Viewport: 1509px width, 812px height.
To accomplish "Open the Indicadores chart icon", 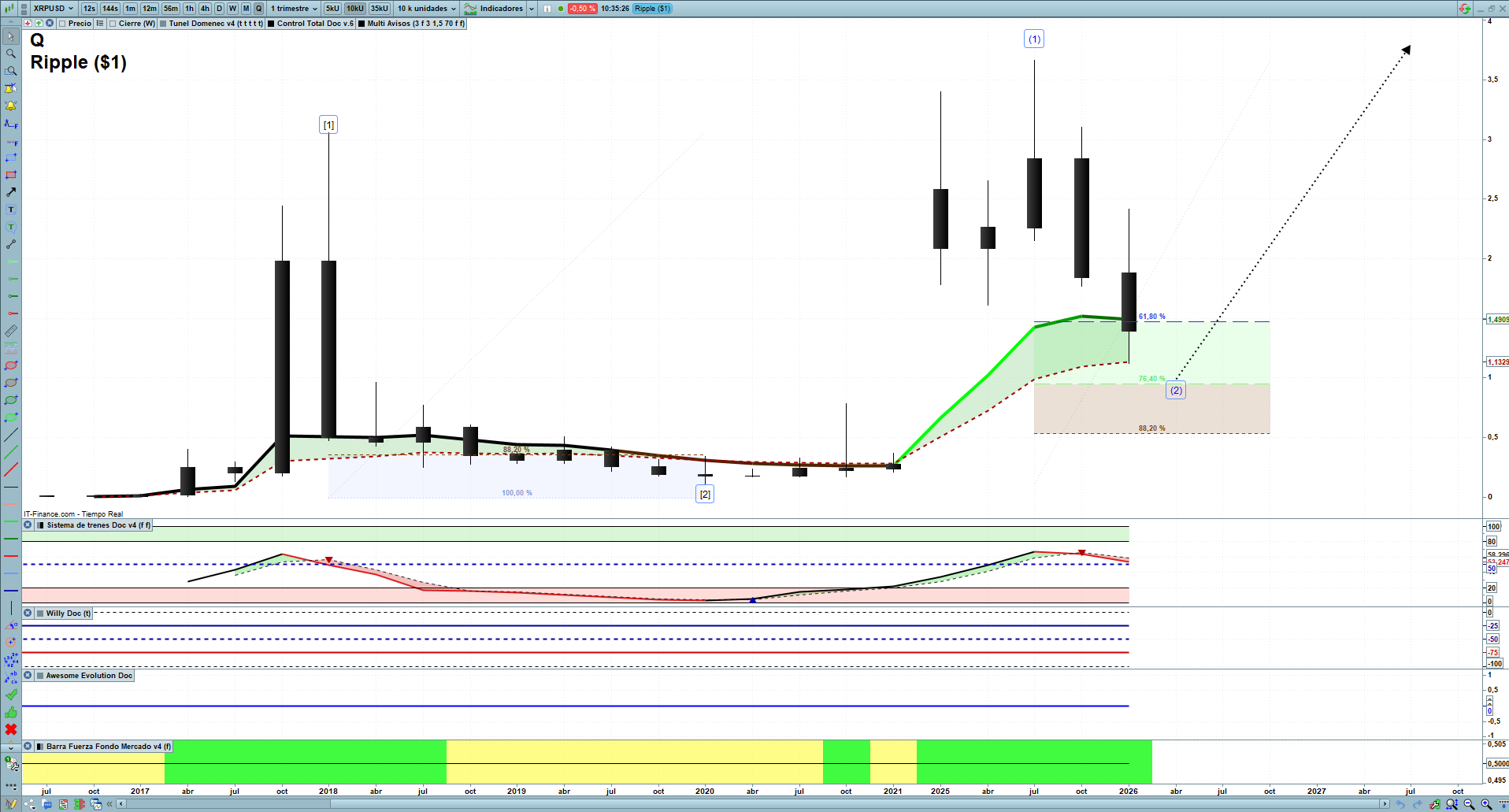I will coord(470,9).
